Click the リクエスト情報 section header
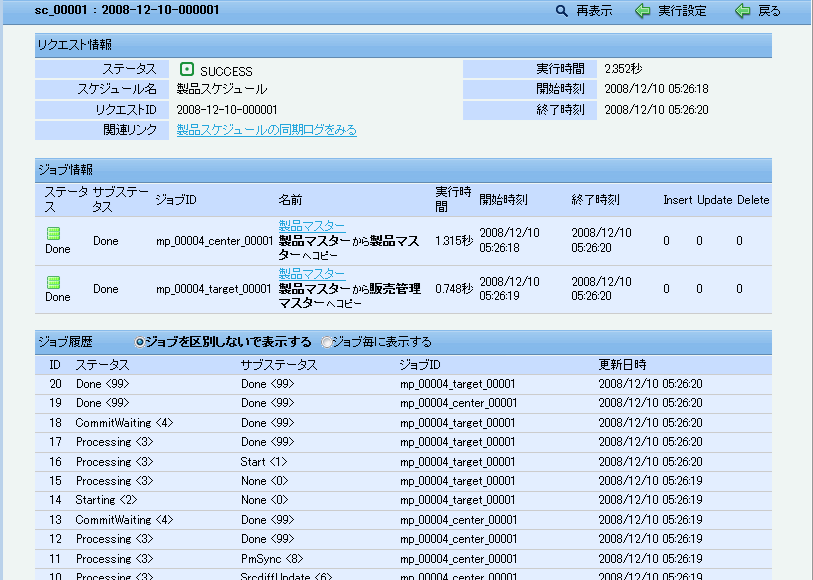813x580 pixels. [x=403, y=45]
